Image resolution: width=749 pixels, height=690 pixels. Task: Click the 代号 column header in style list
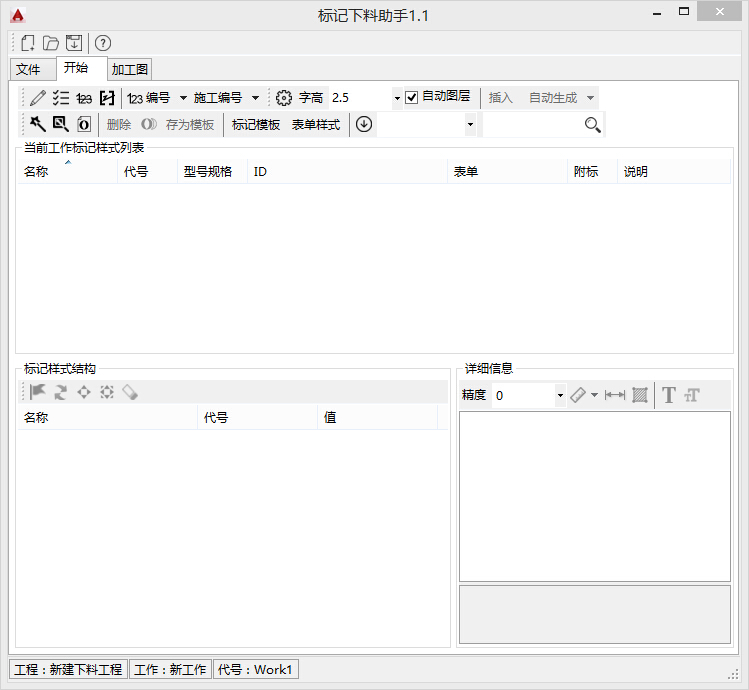point(147,171)
